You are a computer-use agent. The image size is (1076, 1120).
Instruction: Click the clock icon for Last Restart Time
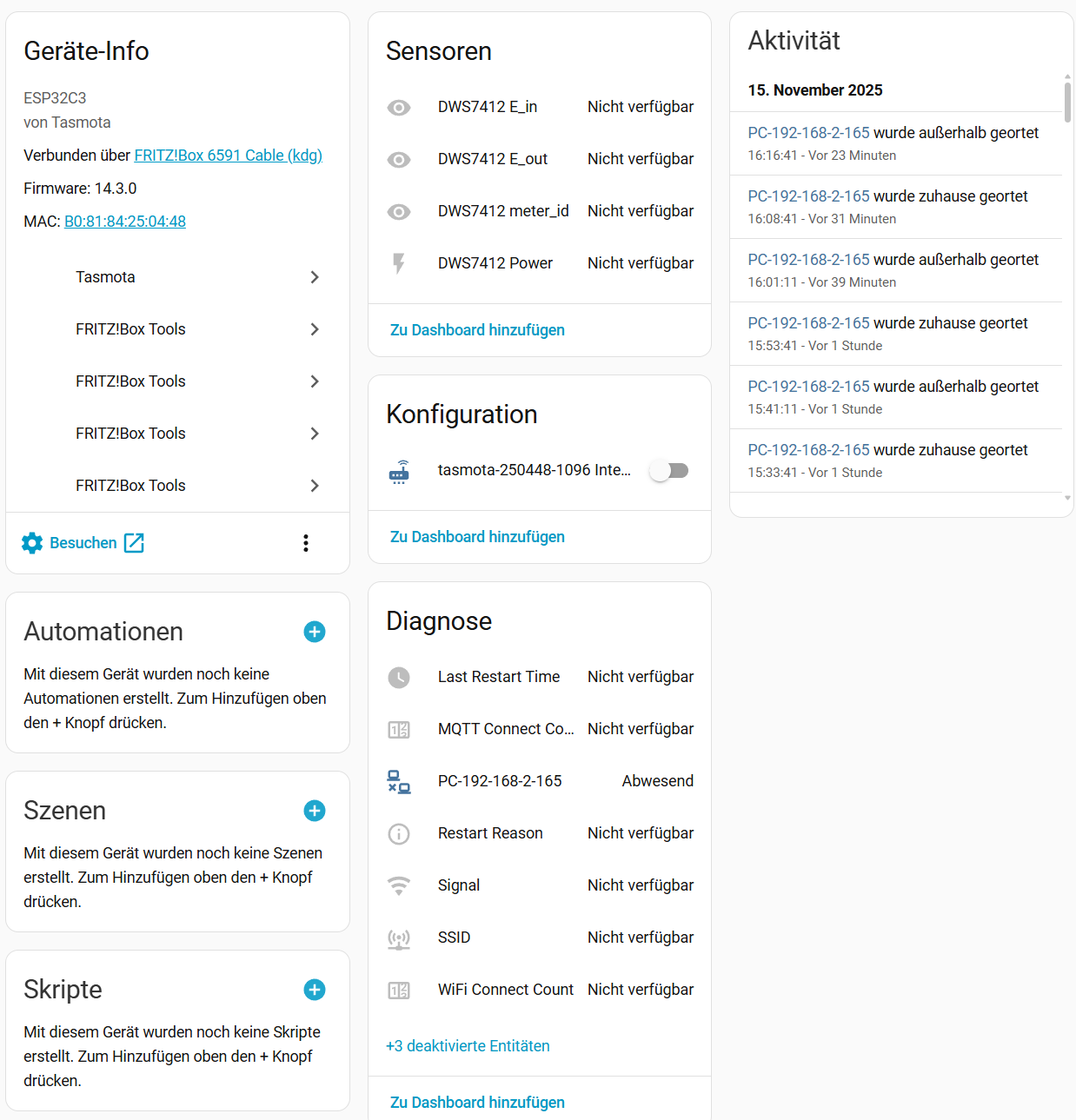point(399,677)
